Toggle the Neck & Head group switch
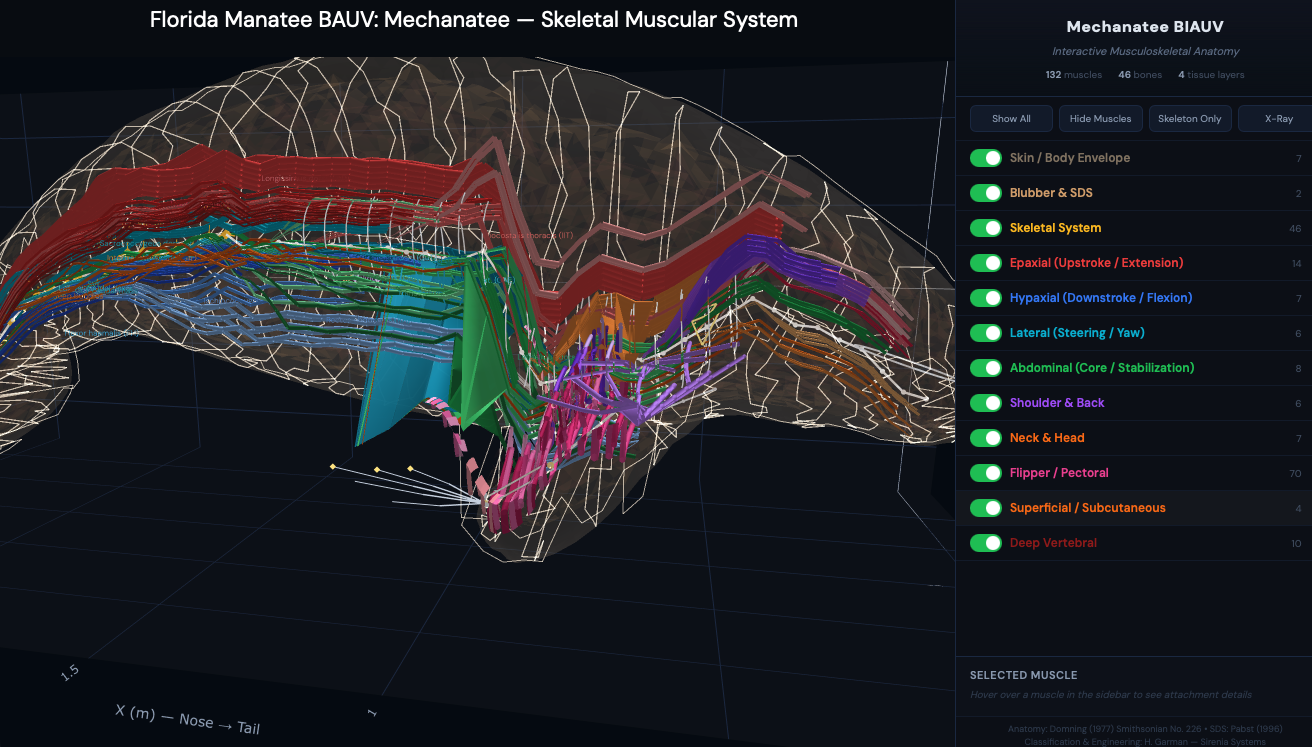This screenshot has width=1312, height=747. click(986, 438)
